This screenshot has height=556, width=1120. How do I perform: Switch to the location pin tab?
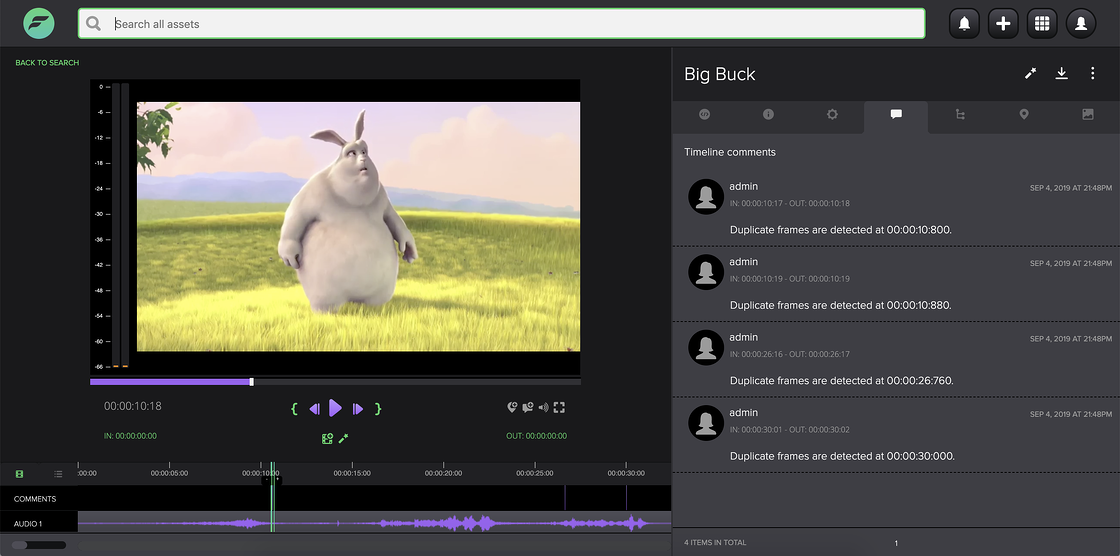click(x=1024, y=115)
